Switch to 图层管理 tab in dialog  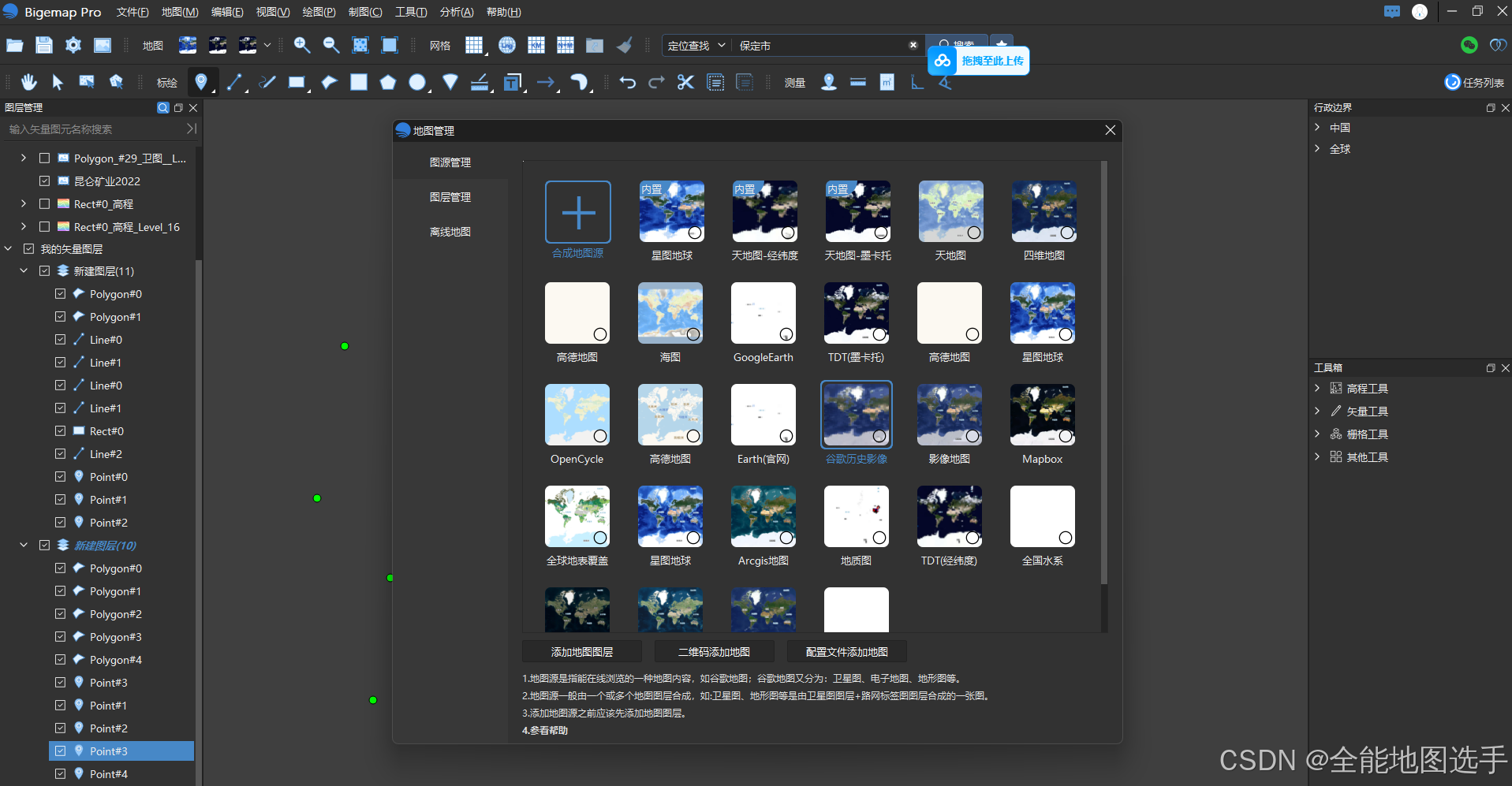pos(450,197)
